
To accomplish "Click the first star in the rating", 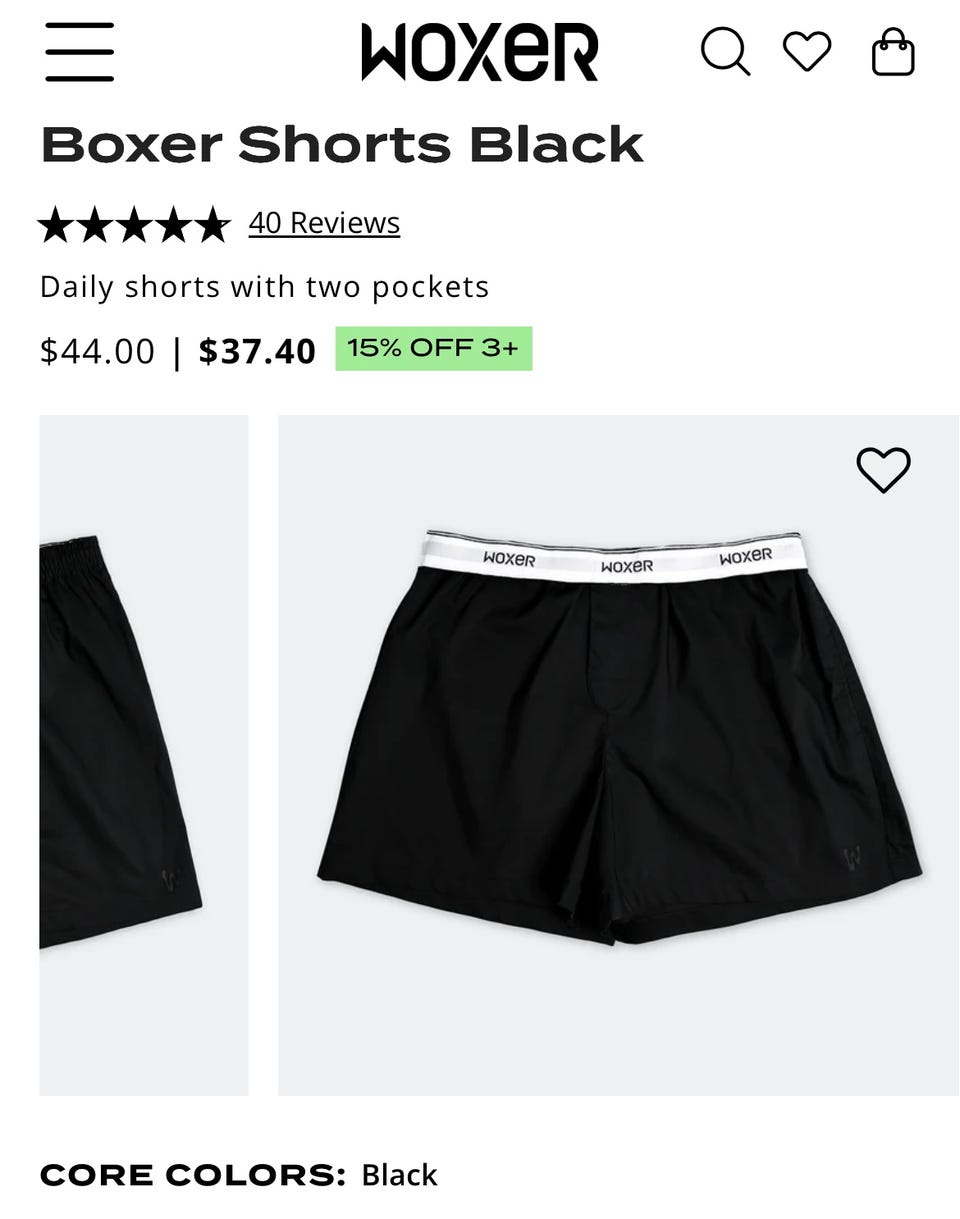I will (57, 224).
